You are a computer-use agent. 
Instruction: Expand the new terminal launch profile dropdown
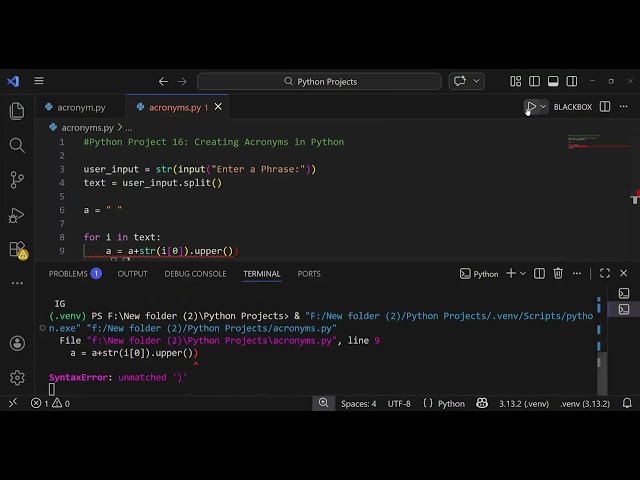click(x=523, y=273)
